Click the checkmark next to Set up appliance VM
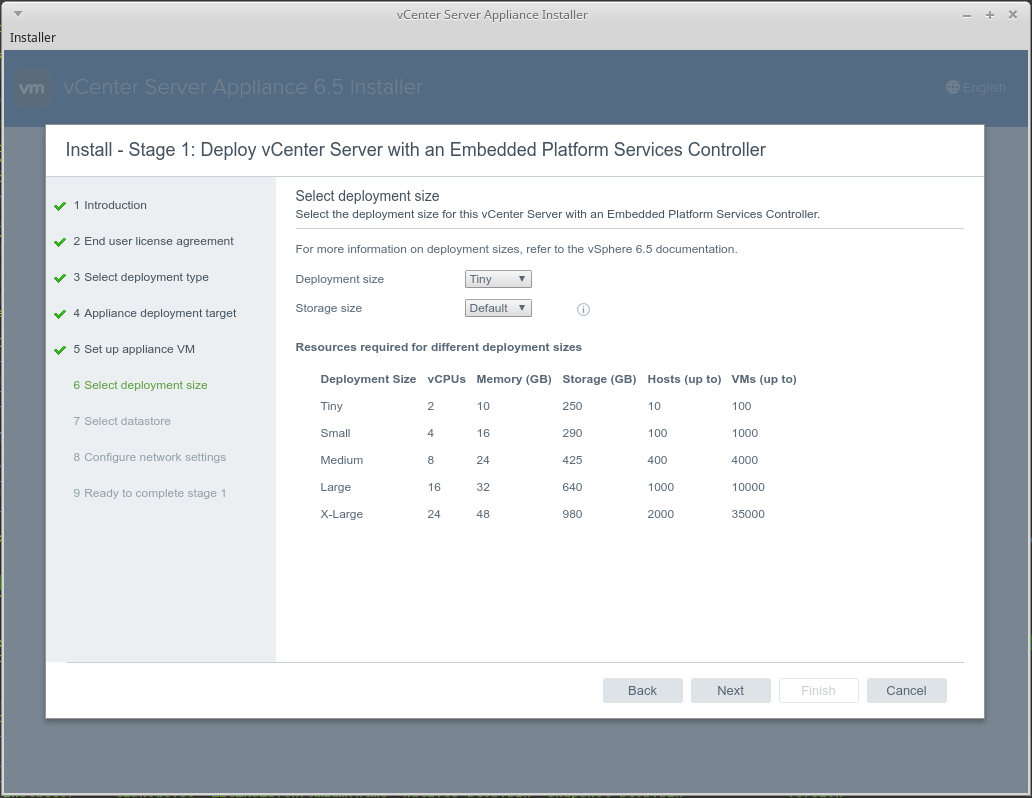 (x=60, y=350)
